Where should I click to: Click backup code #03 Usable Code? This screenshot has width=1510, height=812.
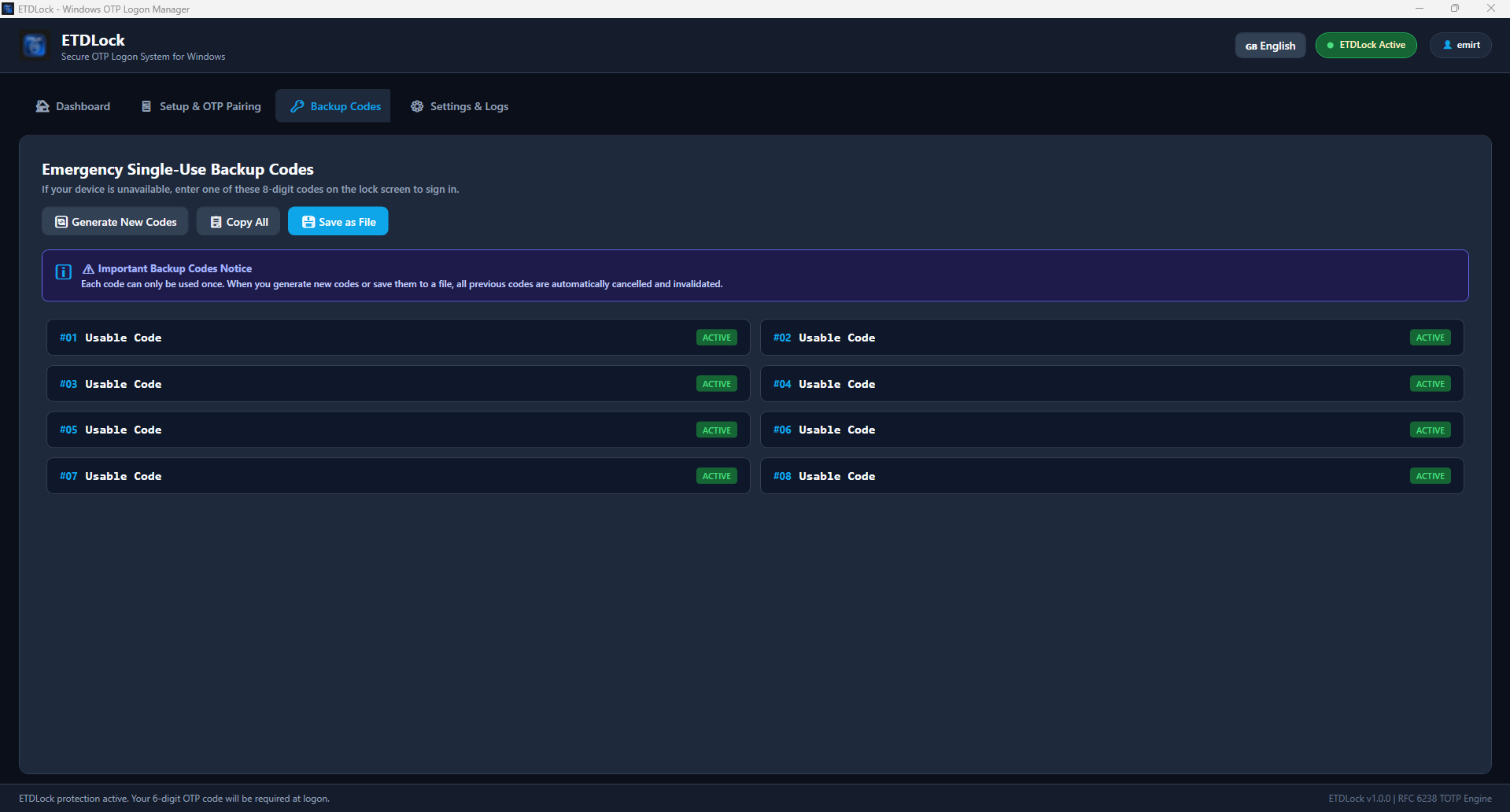coord(398,384)
